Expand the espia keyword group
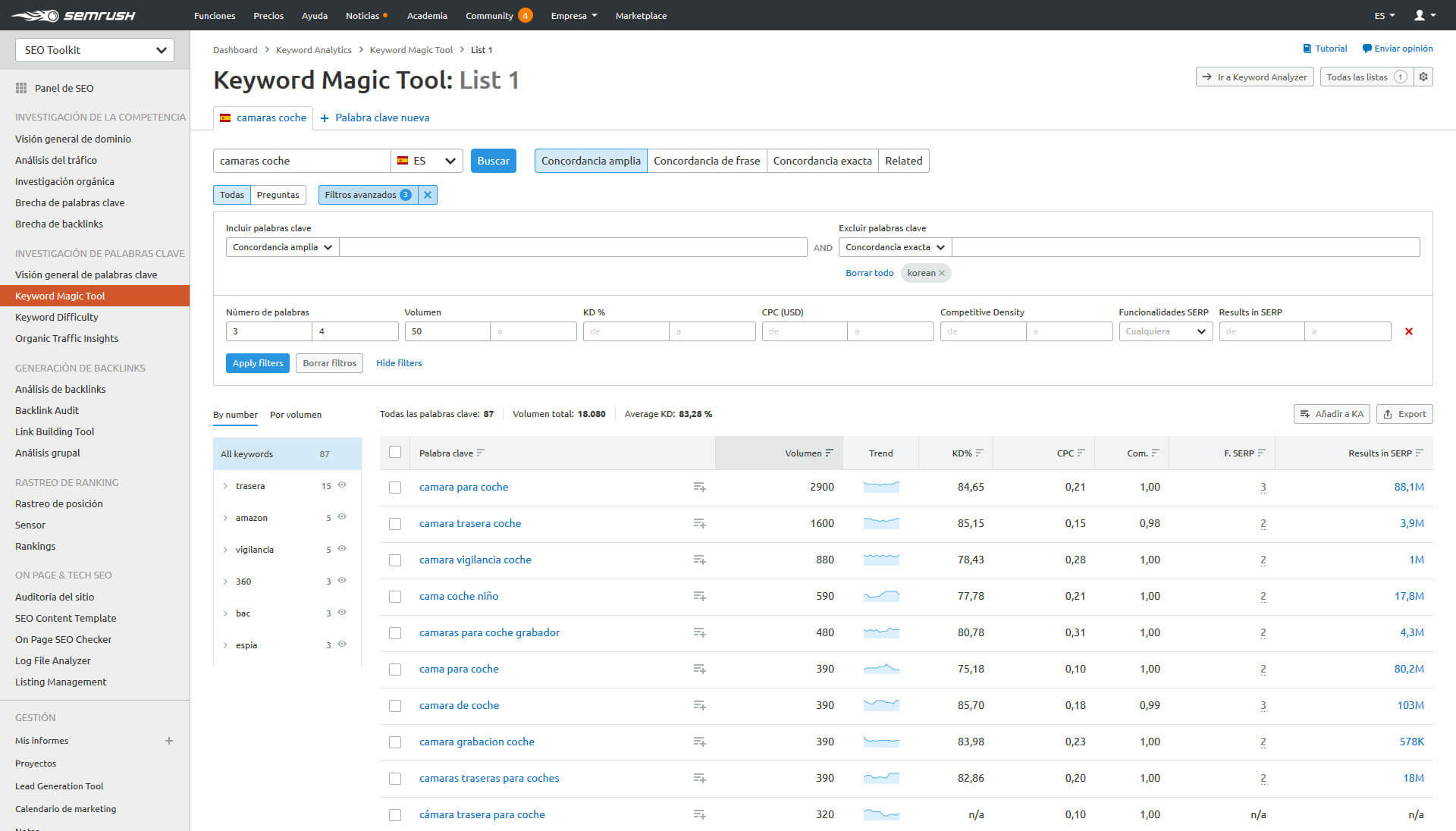1456x831 pixels. [225, 645]
